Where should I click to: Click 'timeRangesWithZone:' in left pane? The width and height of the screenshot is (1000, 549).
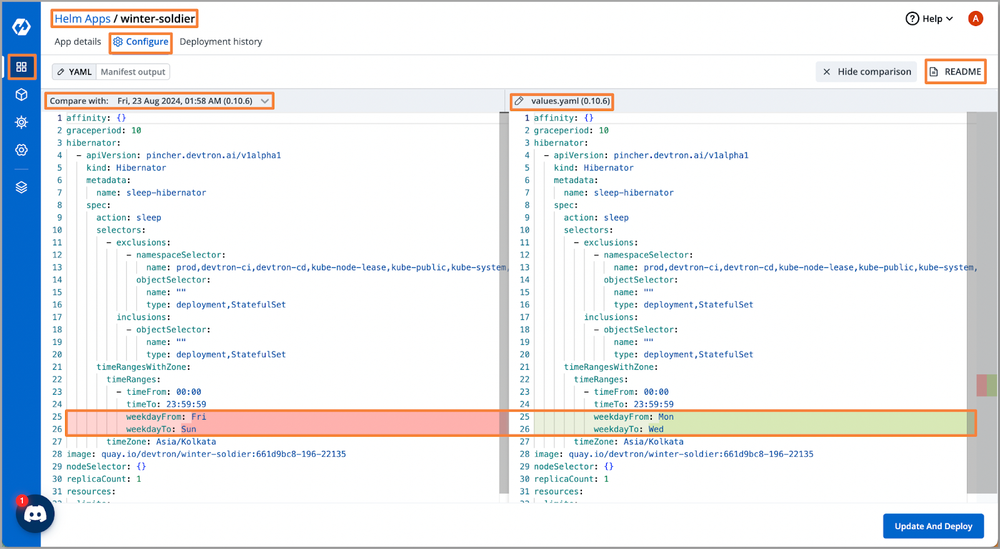click(x=143, y=367)
